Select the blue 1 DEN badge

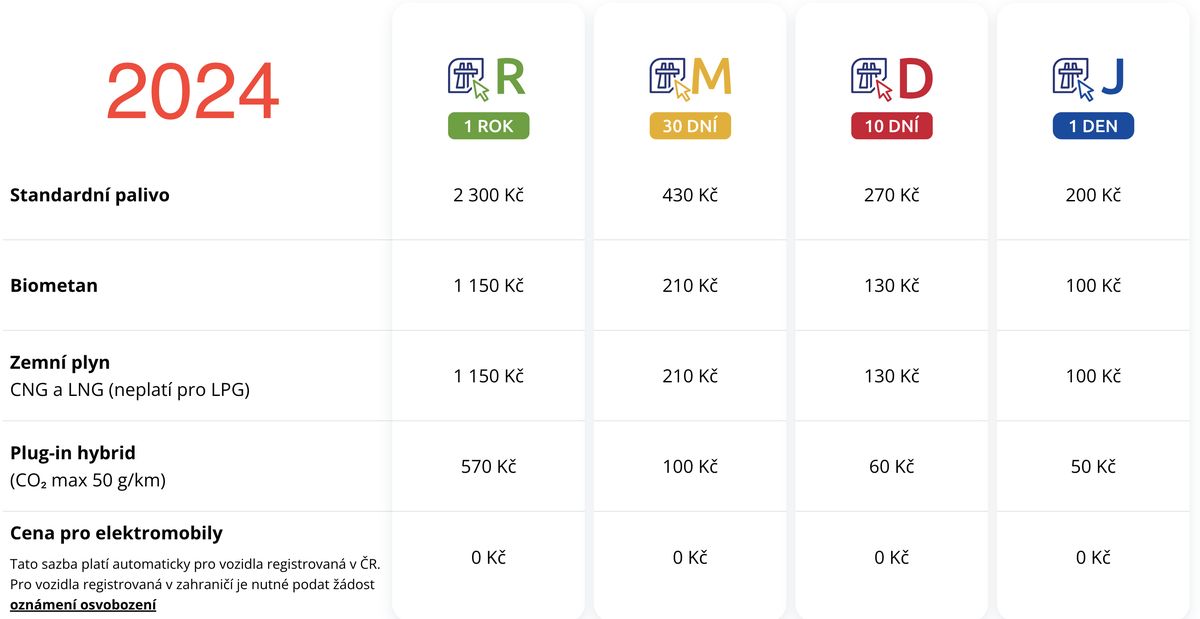tap(1093, 127)
